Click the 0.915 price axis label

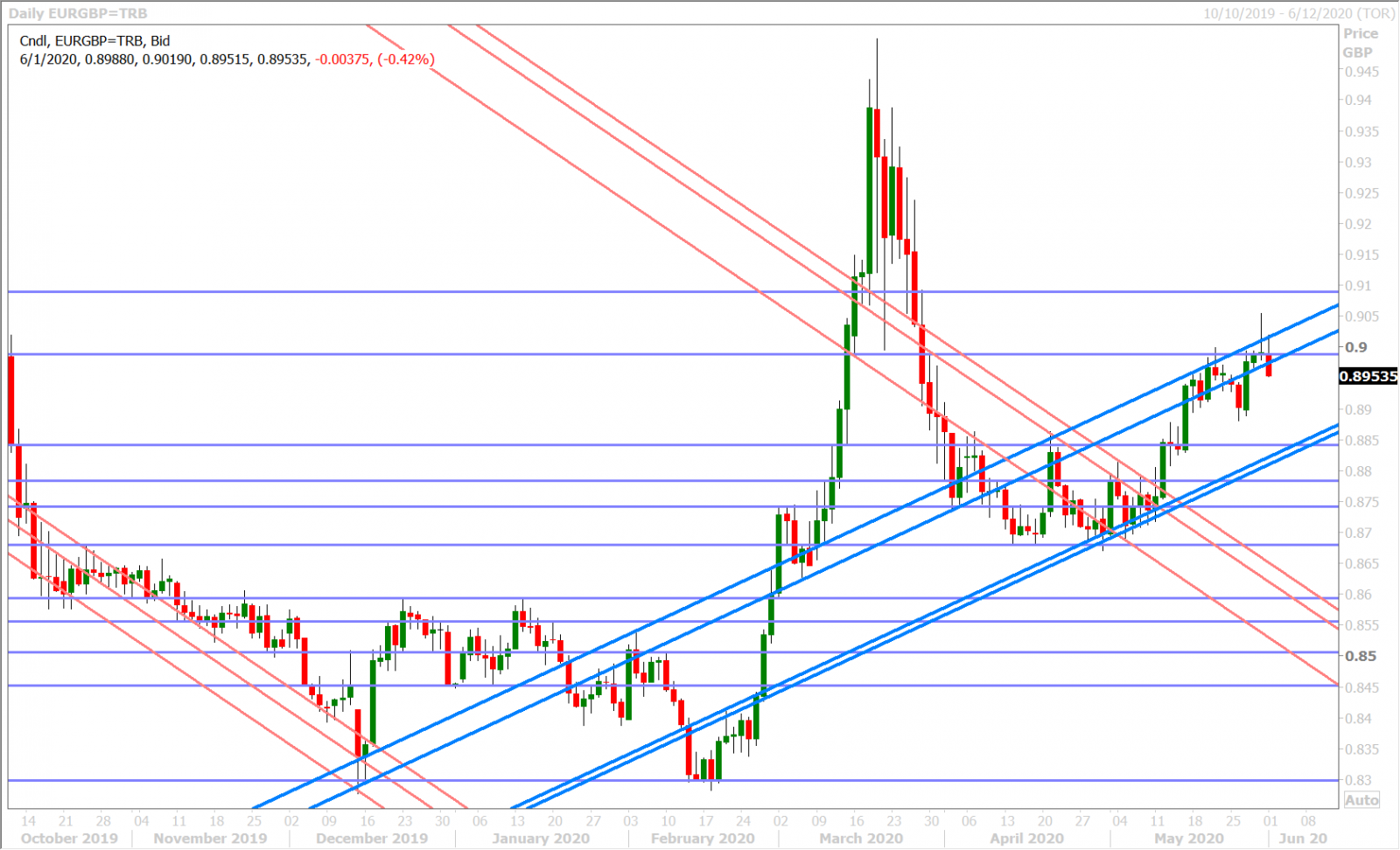(x=1362, y=254)
